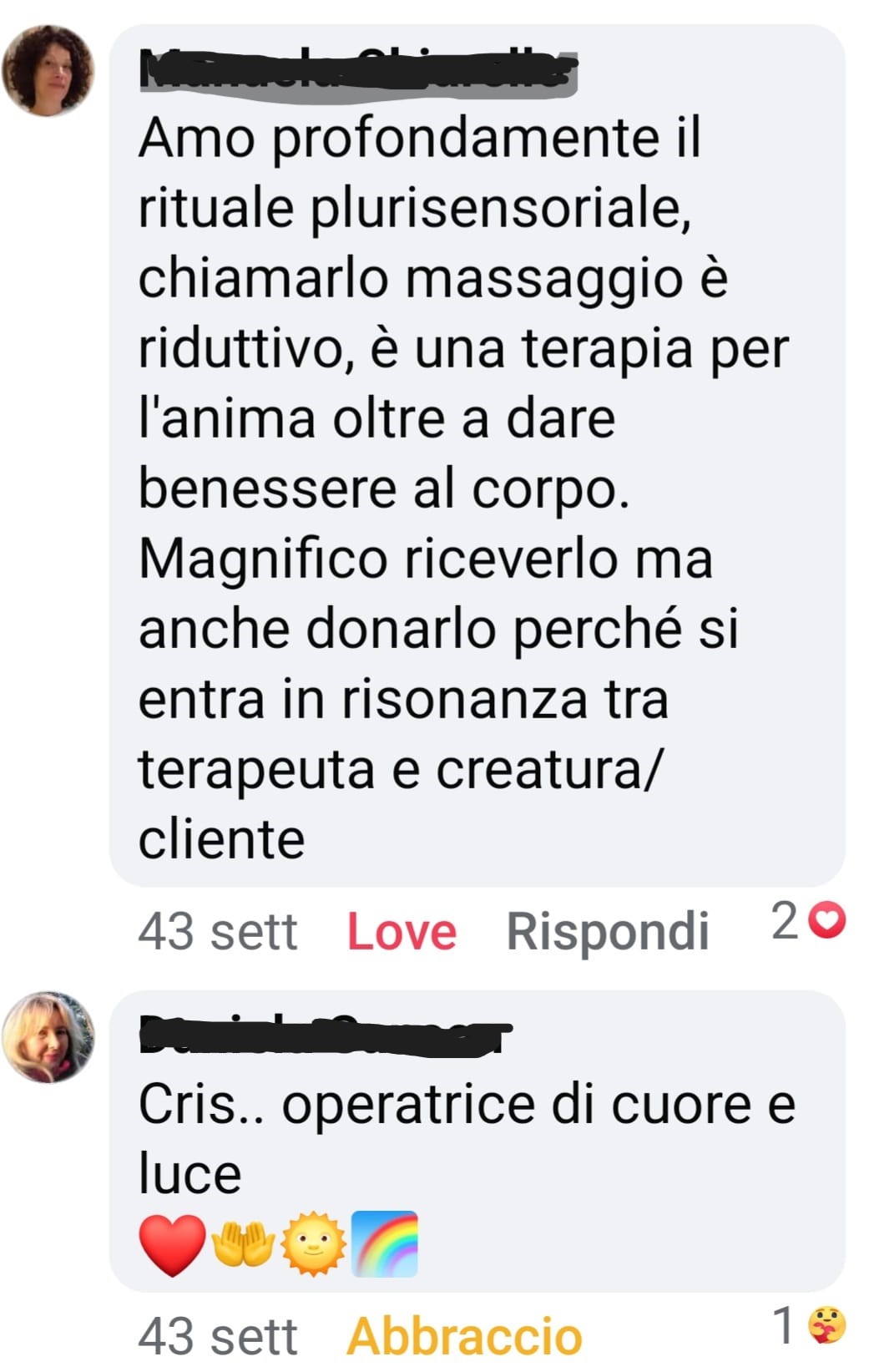The image size is (874, 1372).
Task: Tap the red heart emoji in comment
Action: [172, 1245]
